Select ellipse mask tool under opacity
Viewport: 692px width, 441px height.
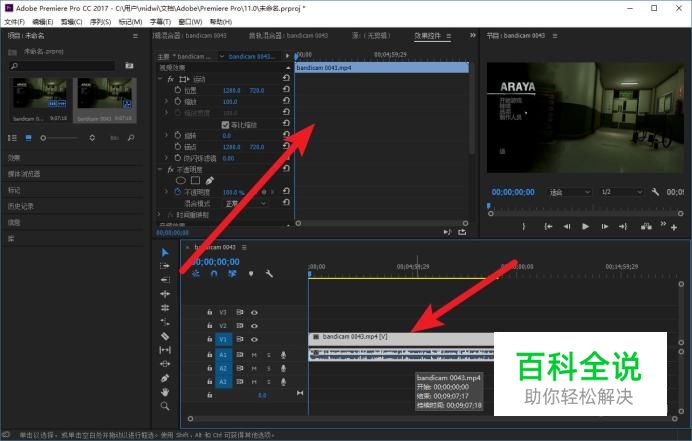(x=181, y=180)
